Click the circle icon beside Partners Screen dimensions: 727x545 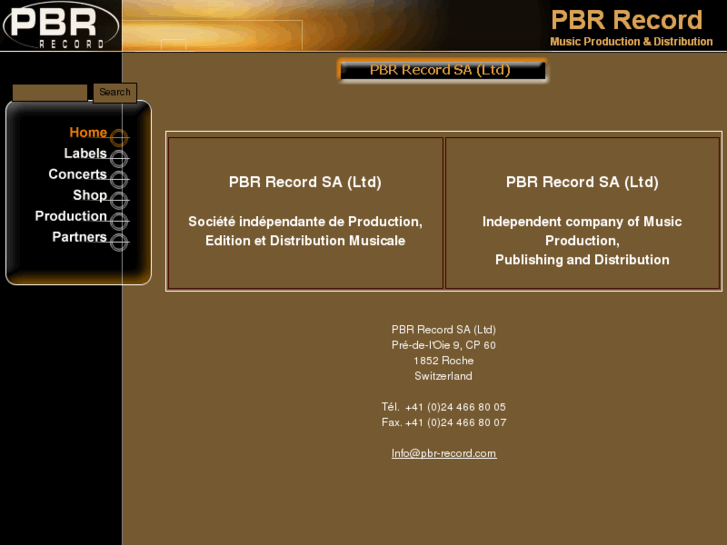[x=119, y=242]
